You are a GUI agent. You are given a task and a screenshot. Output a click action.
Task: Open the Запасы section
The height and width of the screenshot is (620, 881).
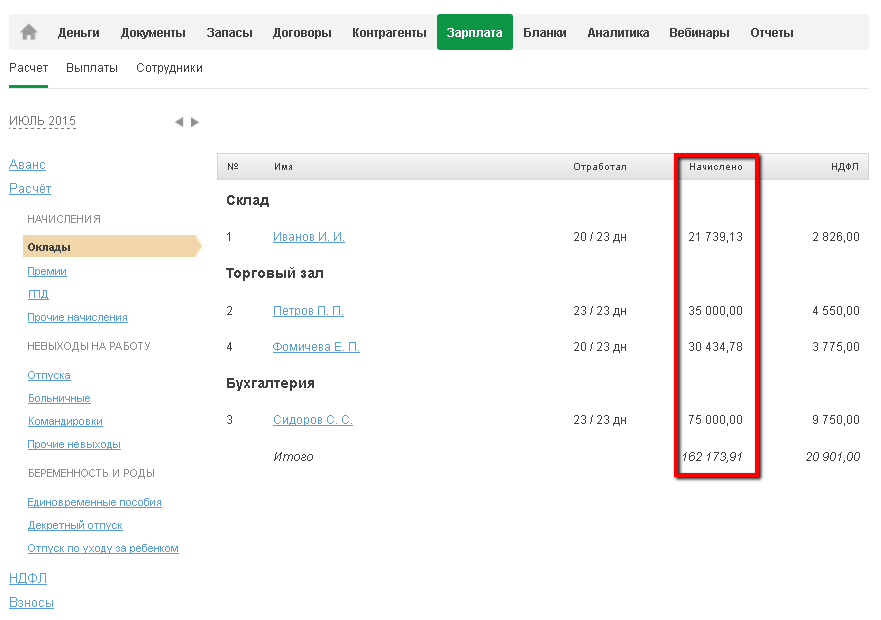(x=229, y=33)
